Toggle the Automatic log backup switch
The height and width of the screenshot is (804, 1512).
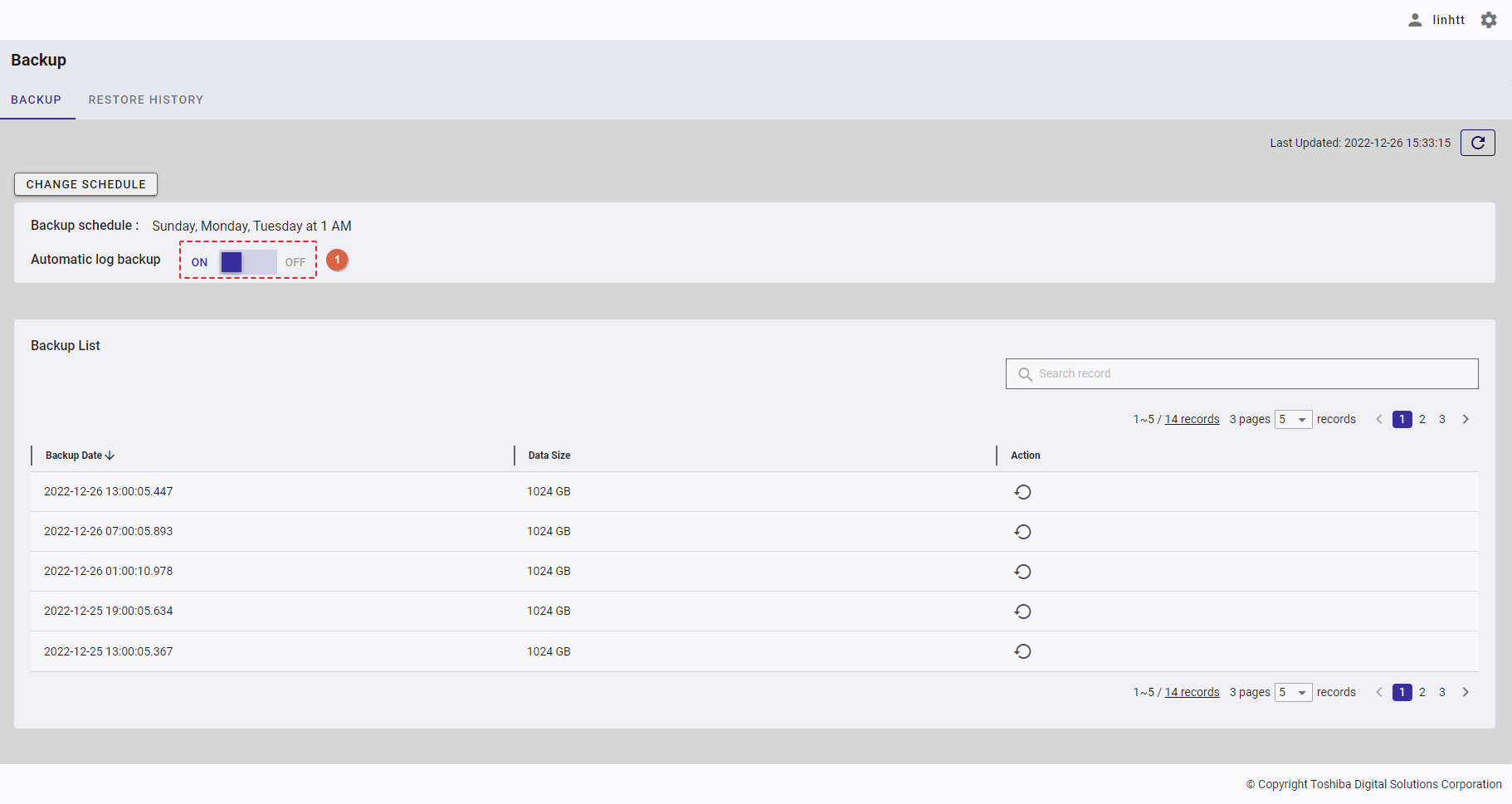click(247, 262)
